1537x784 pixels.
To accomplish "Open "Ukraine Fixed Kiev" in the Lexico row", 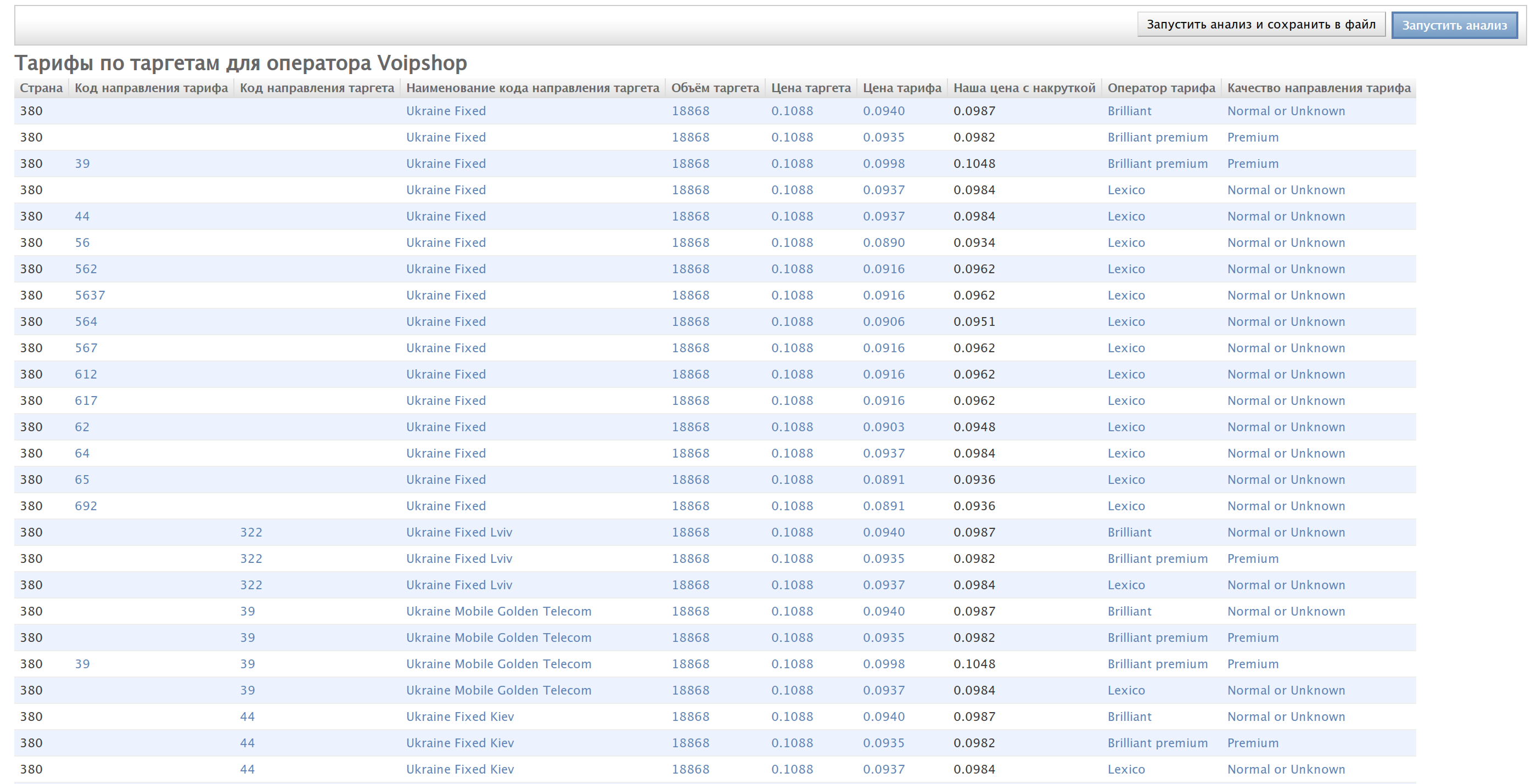I will click(460, 769).
